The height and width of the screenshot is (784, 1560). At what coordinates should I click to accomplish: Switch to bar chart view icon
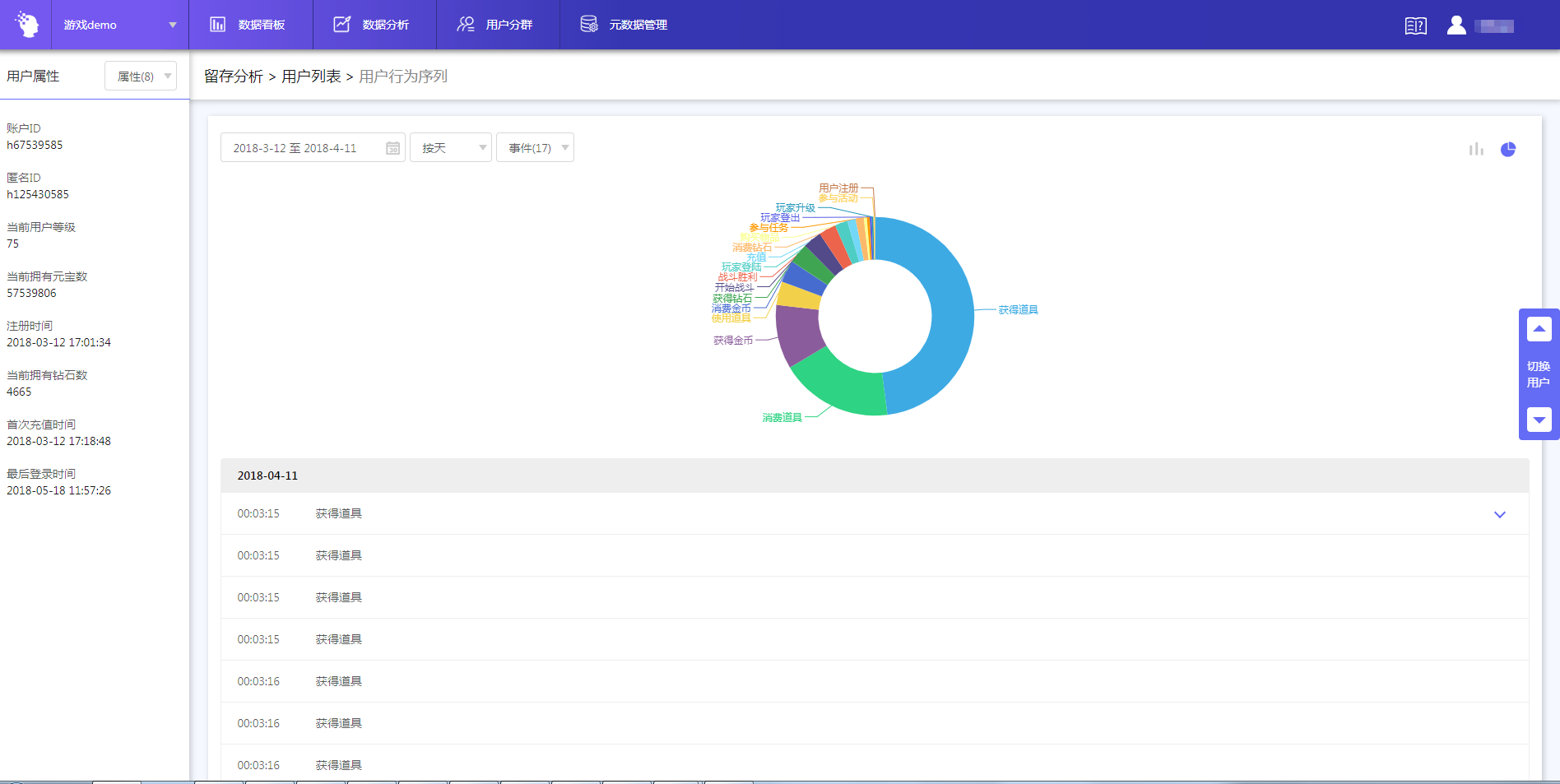tap(1476, 149)
